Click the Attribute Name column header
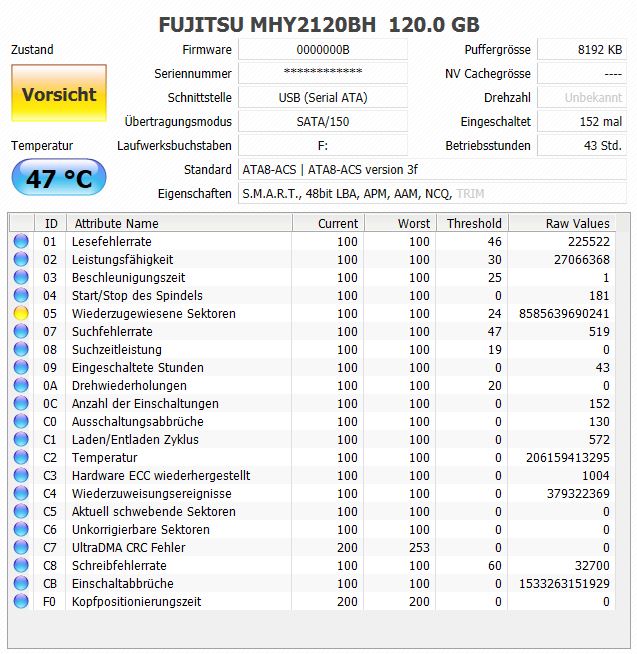The width and height of the screenshot is (637, 654). pyautogui.click(x=179, y=223)
